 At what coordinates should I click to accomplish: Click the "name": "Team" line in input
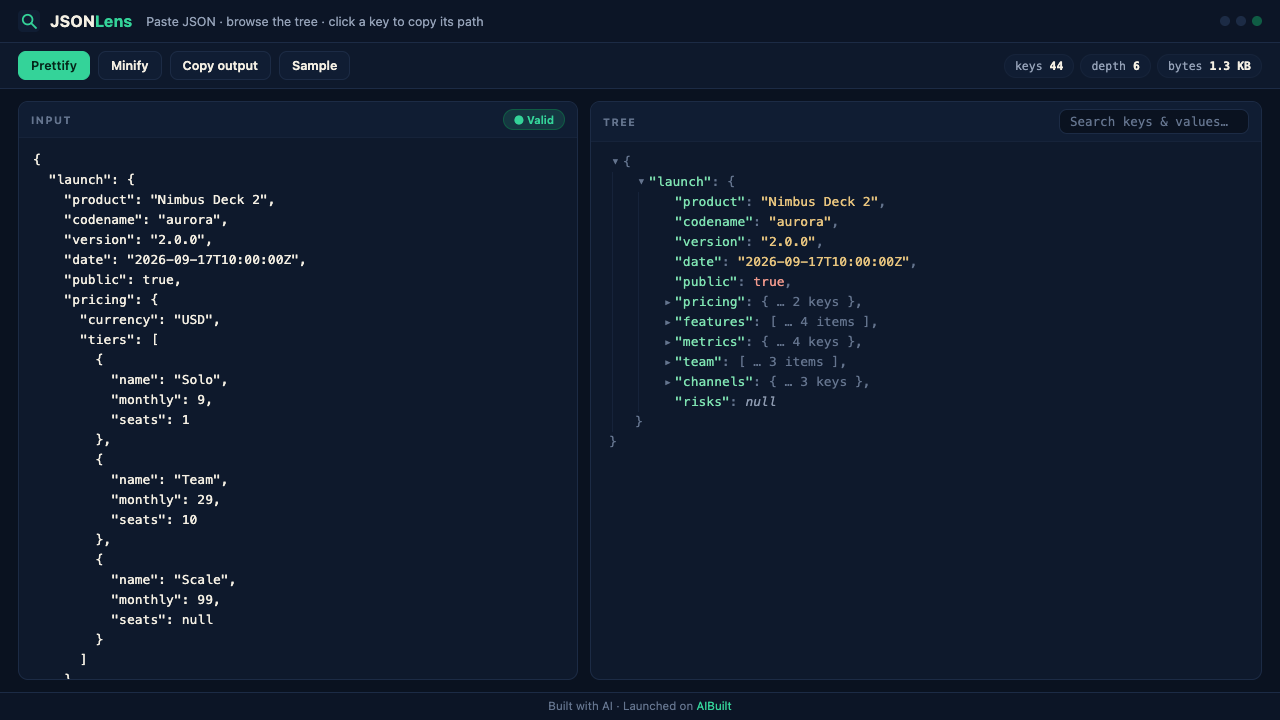(x=169, y=479)
